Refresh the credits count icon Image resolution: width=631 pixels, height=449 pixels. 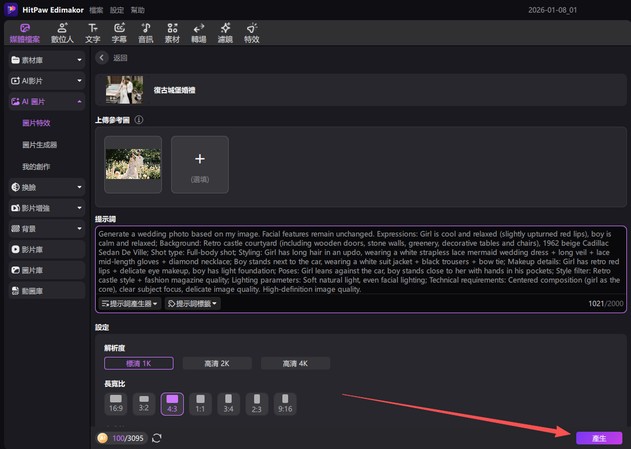(157, 438)
